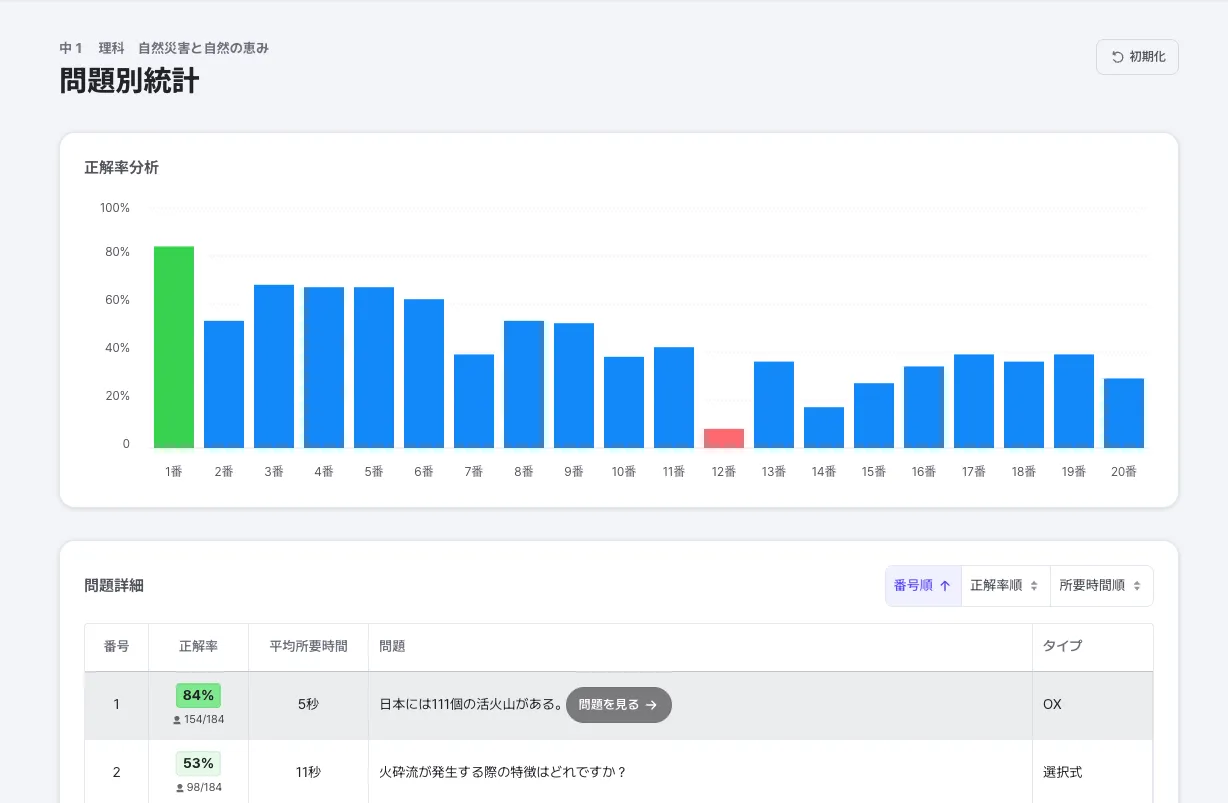Click the up arrow icon in 番号順

click(x=945, y=586)
